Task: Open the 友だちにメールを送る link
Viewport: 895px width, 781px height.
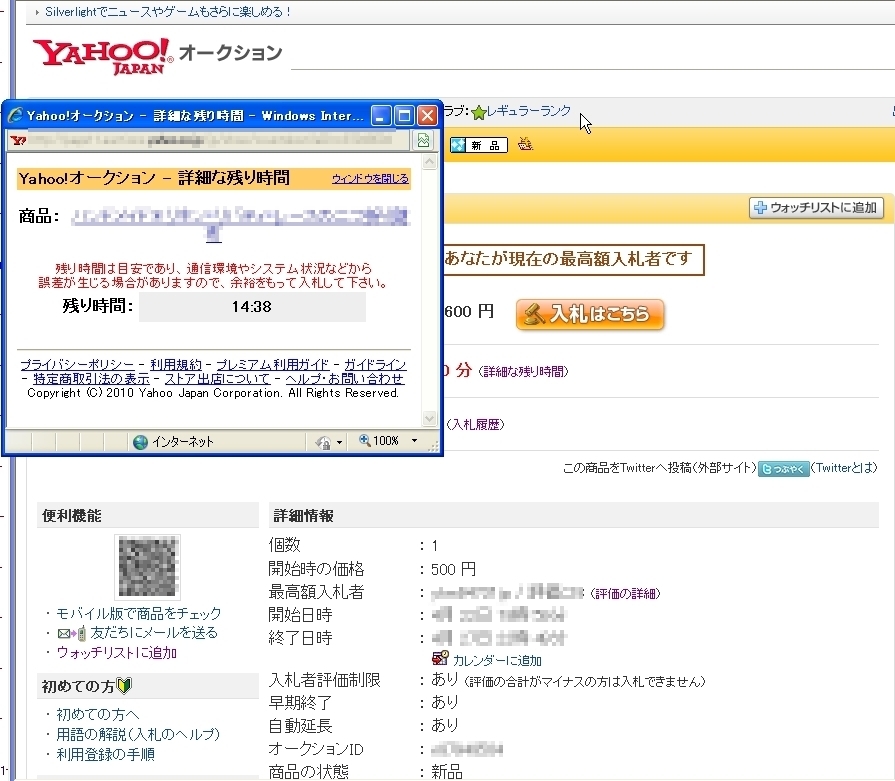Action: pyautogui.click(x=154, y=633)
